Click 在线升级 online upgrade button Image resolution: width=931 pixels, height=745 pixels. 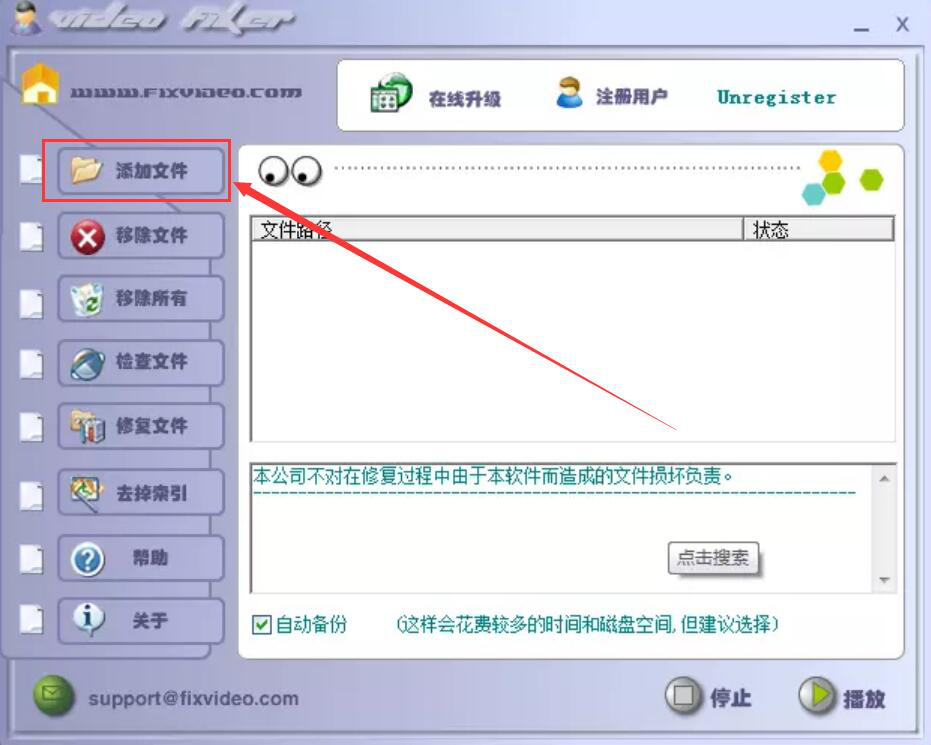[435, 94]
